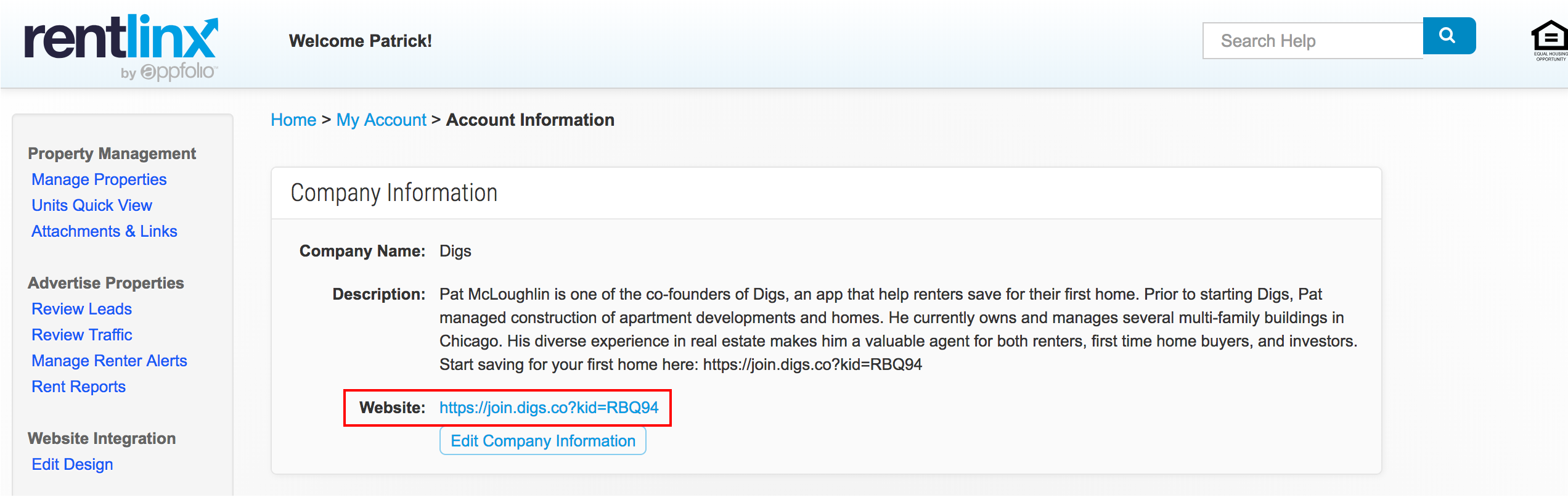Navigate to Home via the breadcrumb
Screen dimensions: 1568x497
click(293, 120)
